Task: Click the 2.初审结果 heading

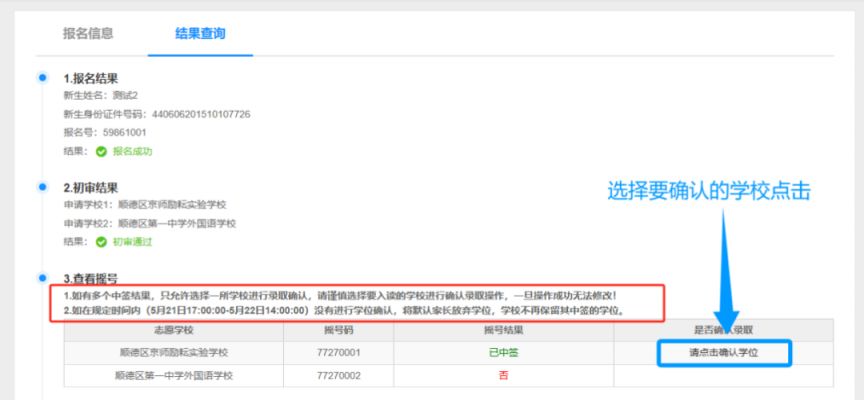Action: pos(91,188)
